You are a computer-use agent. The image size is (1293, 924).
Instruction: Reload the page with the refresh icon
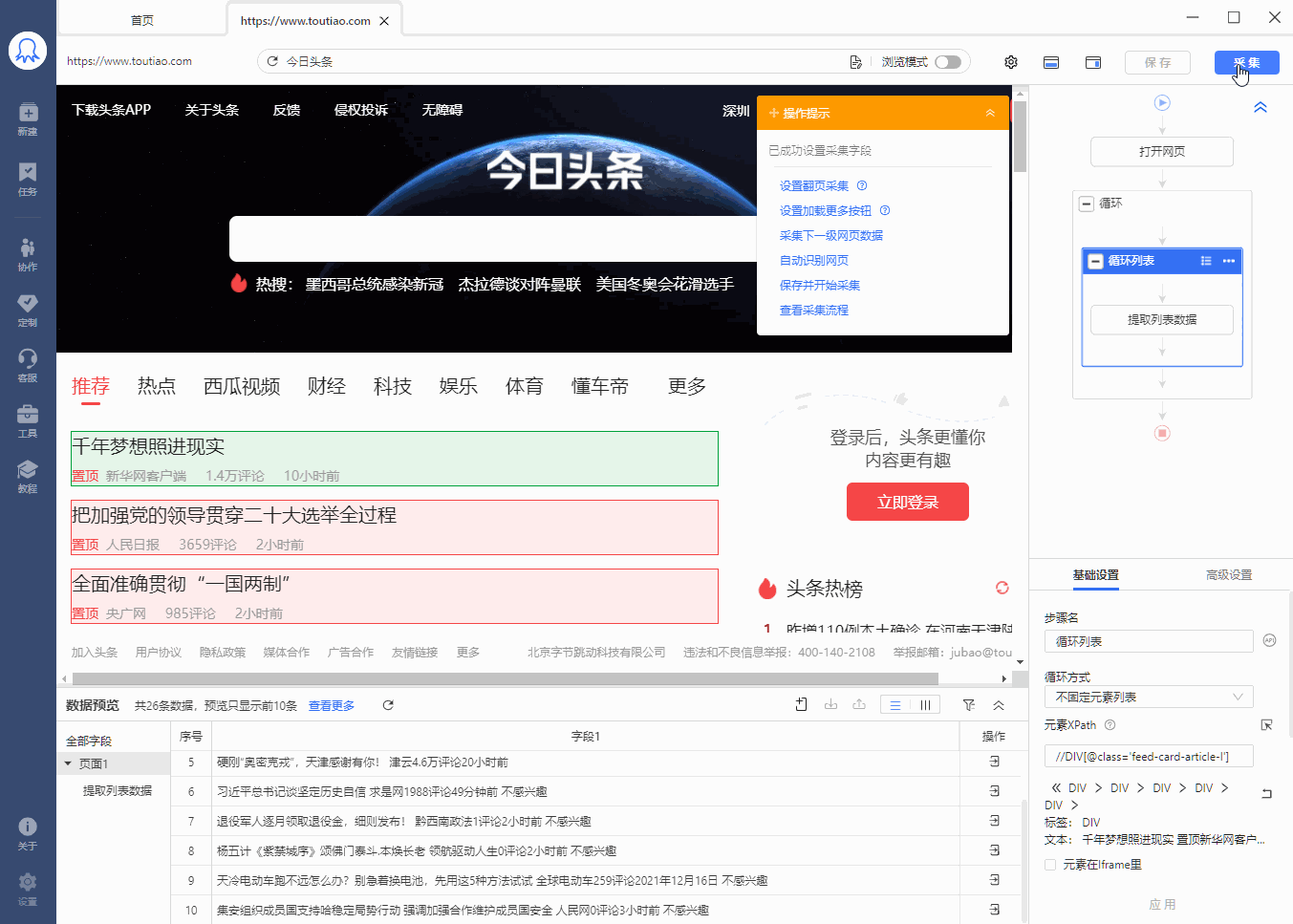click(x=272, y=61)
